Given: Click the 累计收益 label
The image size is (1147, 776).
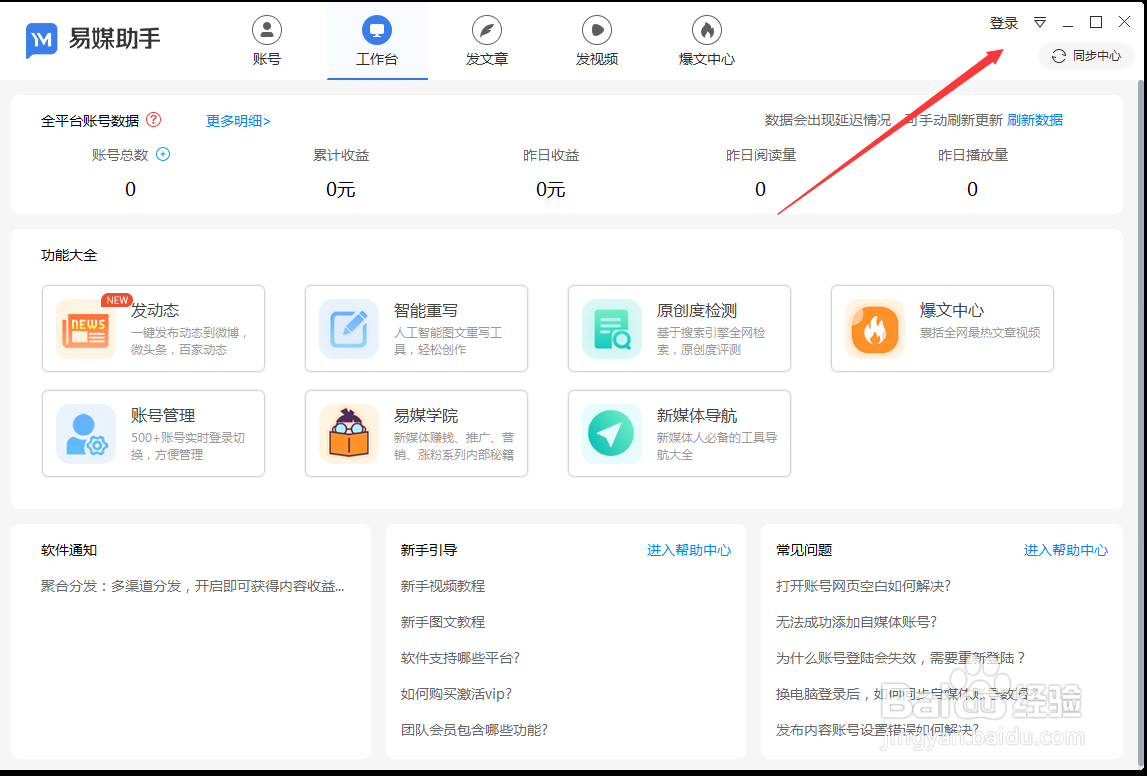Looking at the screenshot, I should click(x=341, y=155).
